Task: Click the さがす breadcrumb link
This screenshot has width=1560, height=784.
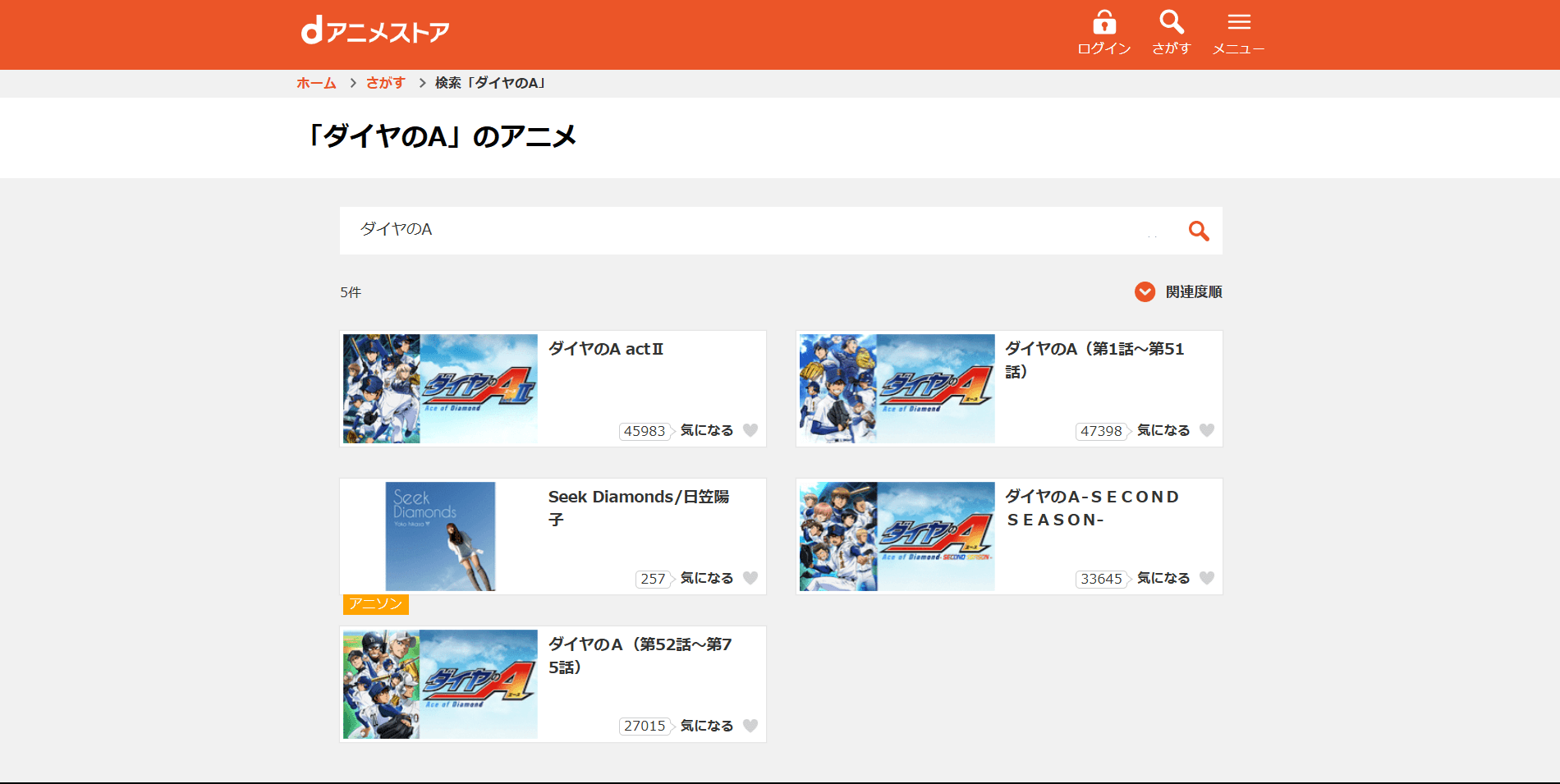Action: coord(385,83)
